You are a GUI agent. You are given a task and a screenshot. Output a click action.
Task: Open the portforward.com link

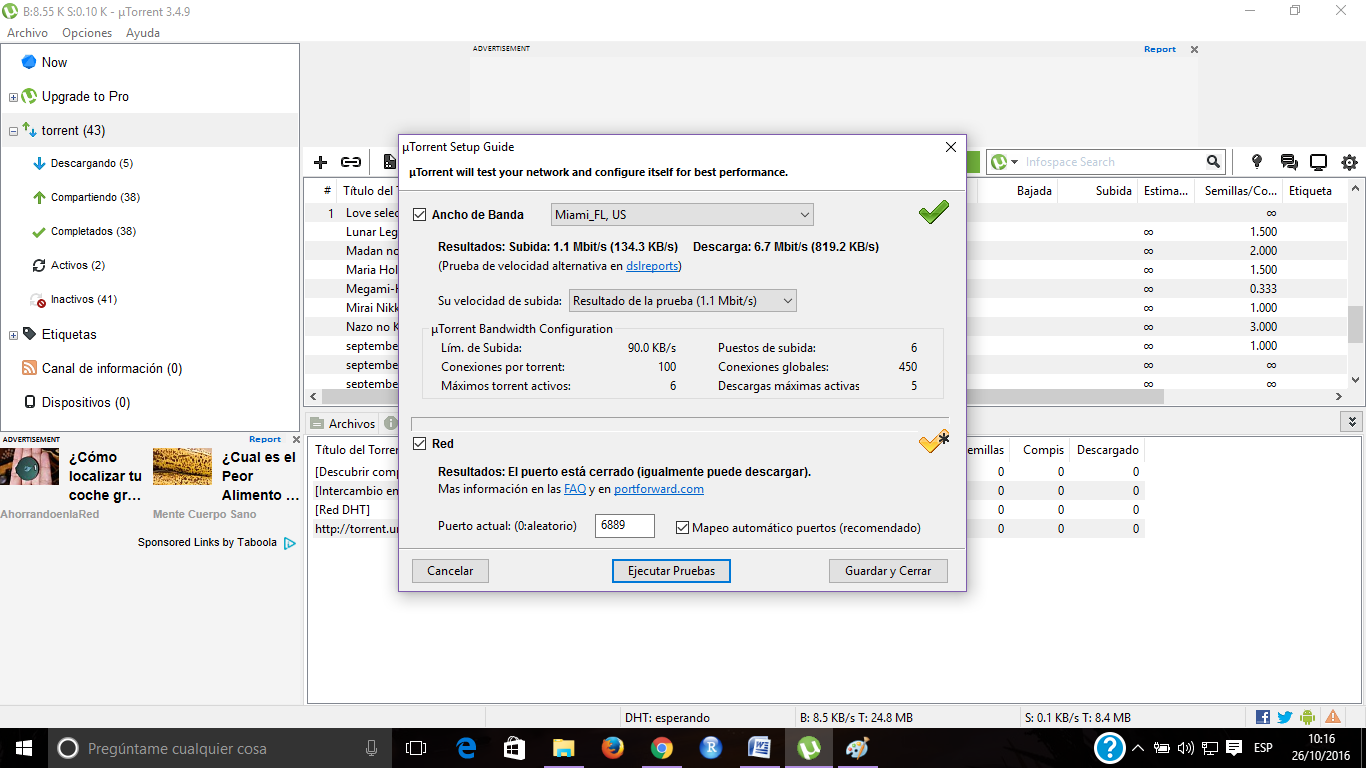pos(659,489)
